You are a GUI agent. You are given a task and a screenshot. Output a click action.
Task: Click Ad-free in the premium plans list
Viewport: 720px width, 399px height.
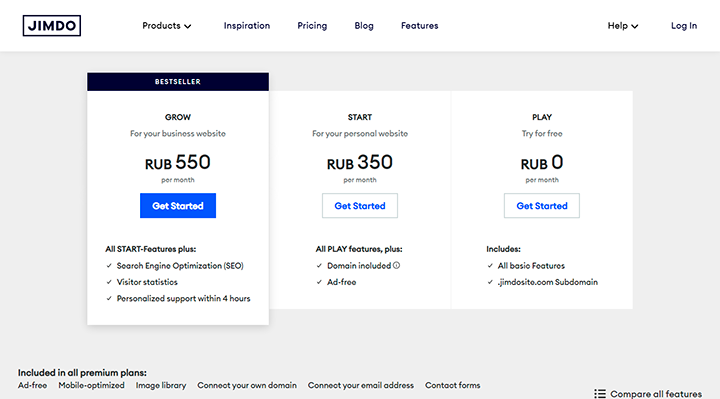[x=33, y=385]
